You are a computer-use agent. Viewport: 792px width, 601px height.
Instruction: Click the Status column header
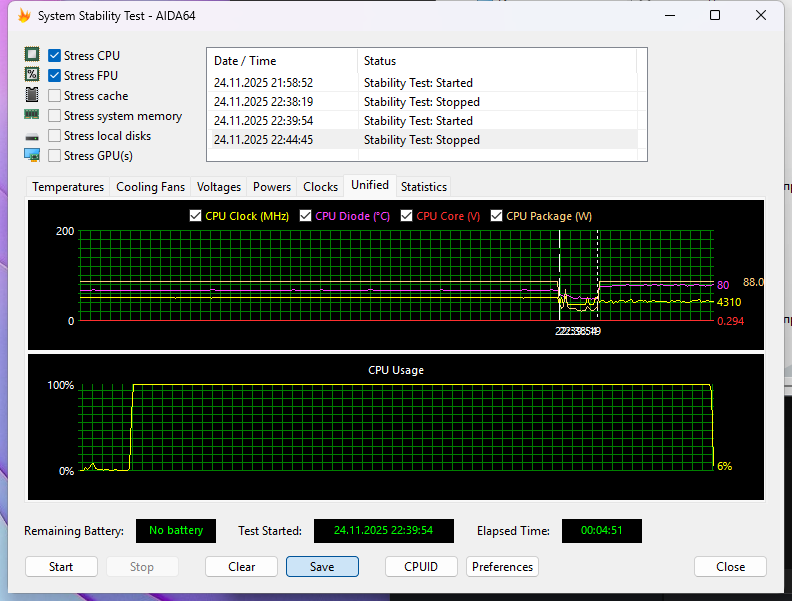point(497,61)
